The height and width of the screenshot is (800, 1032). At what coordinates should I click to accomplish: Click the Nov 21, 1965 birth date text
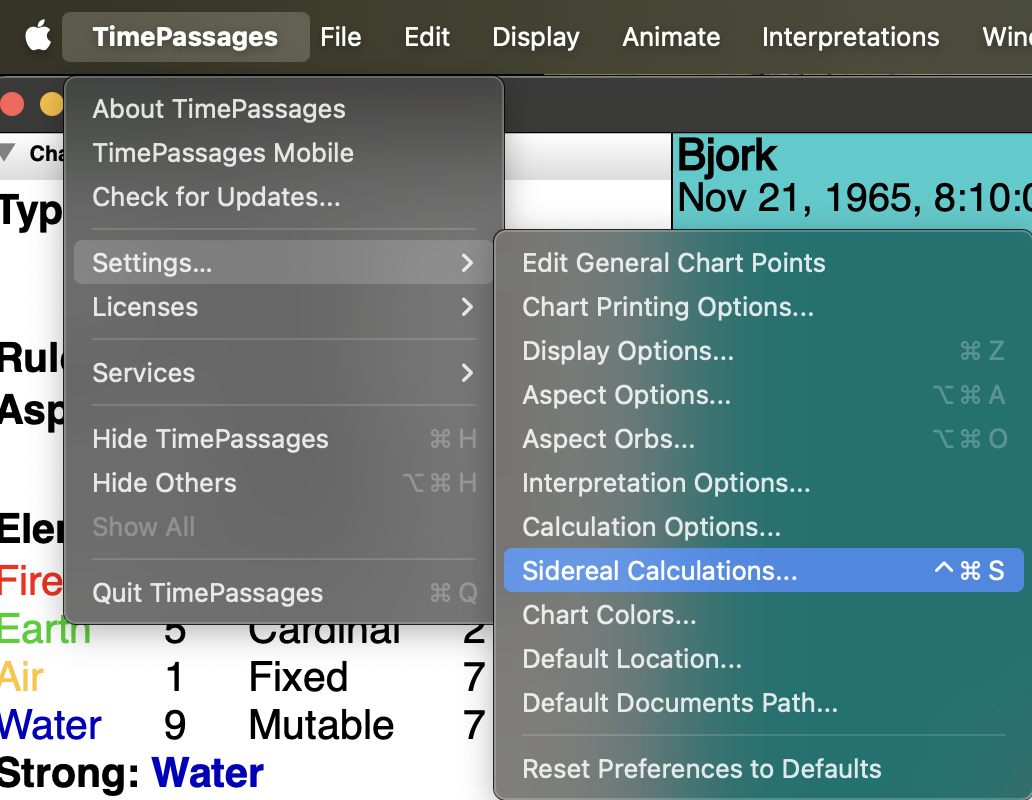coord(854,197)
